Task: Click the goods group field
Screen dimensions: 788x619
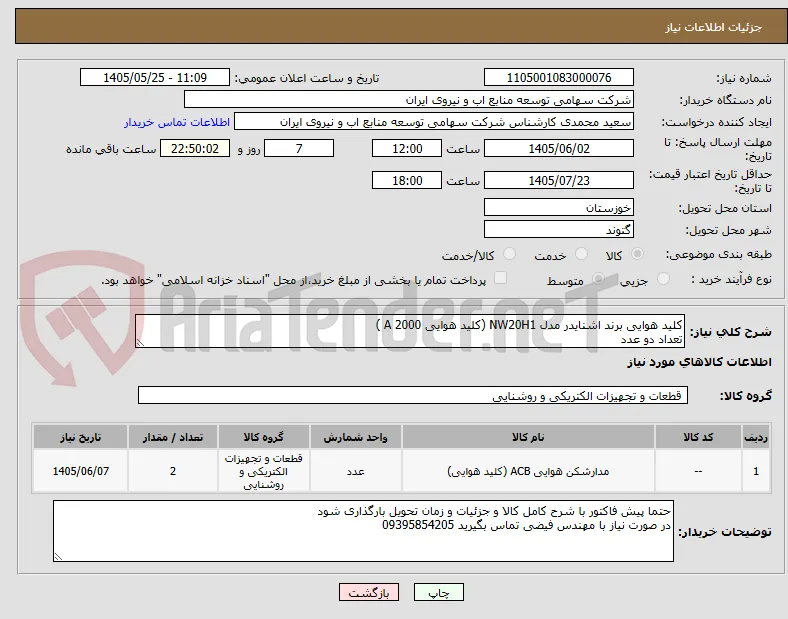Action: [413, 395]
